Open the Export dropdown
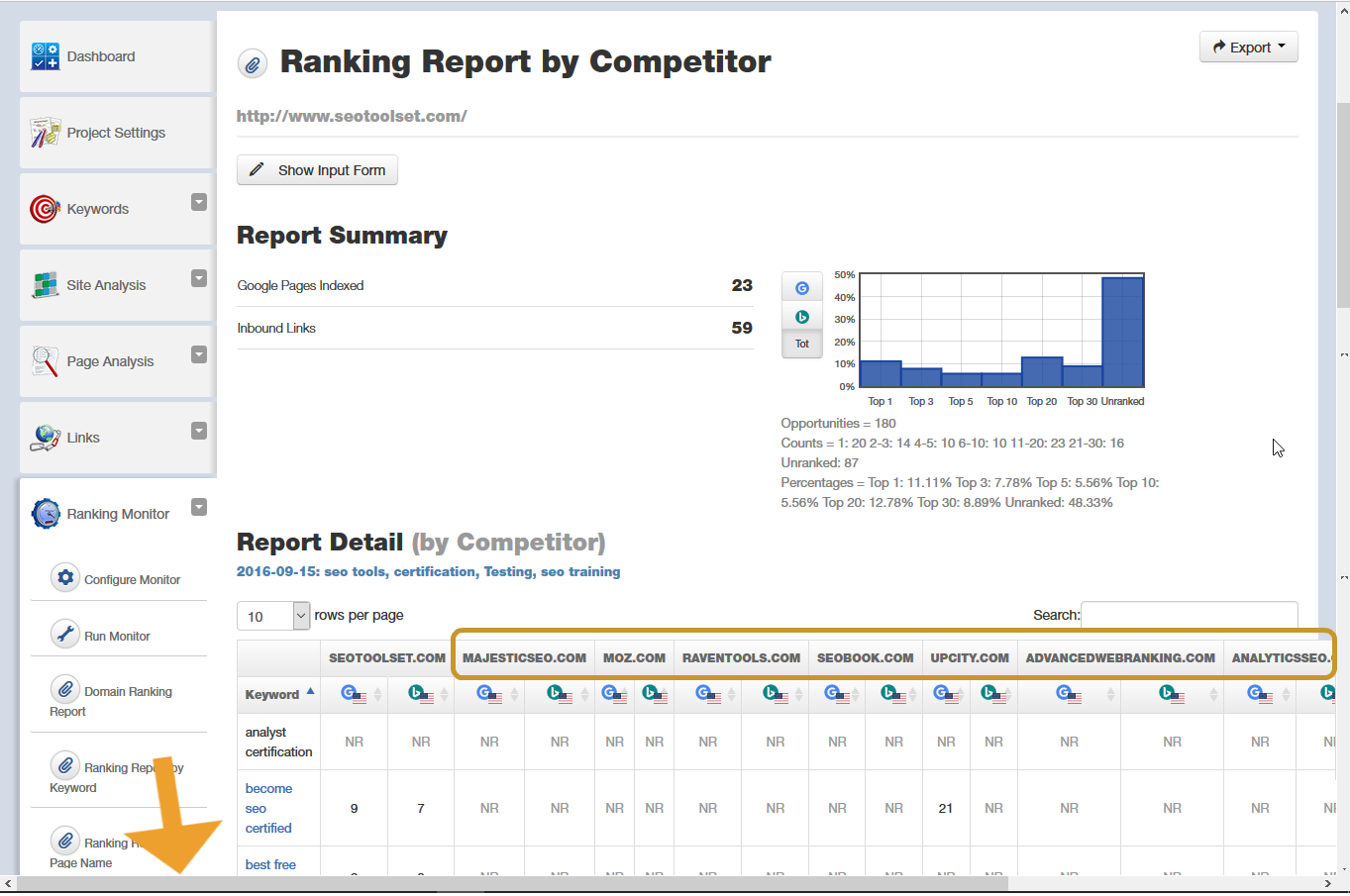The width and height of the screenshot is (1350, 896). click(x=1248, y=47)
